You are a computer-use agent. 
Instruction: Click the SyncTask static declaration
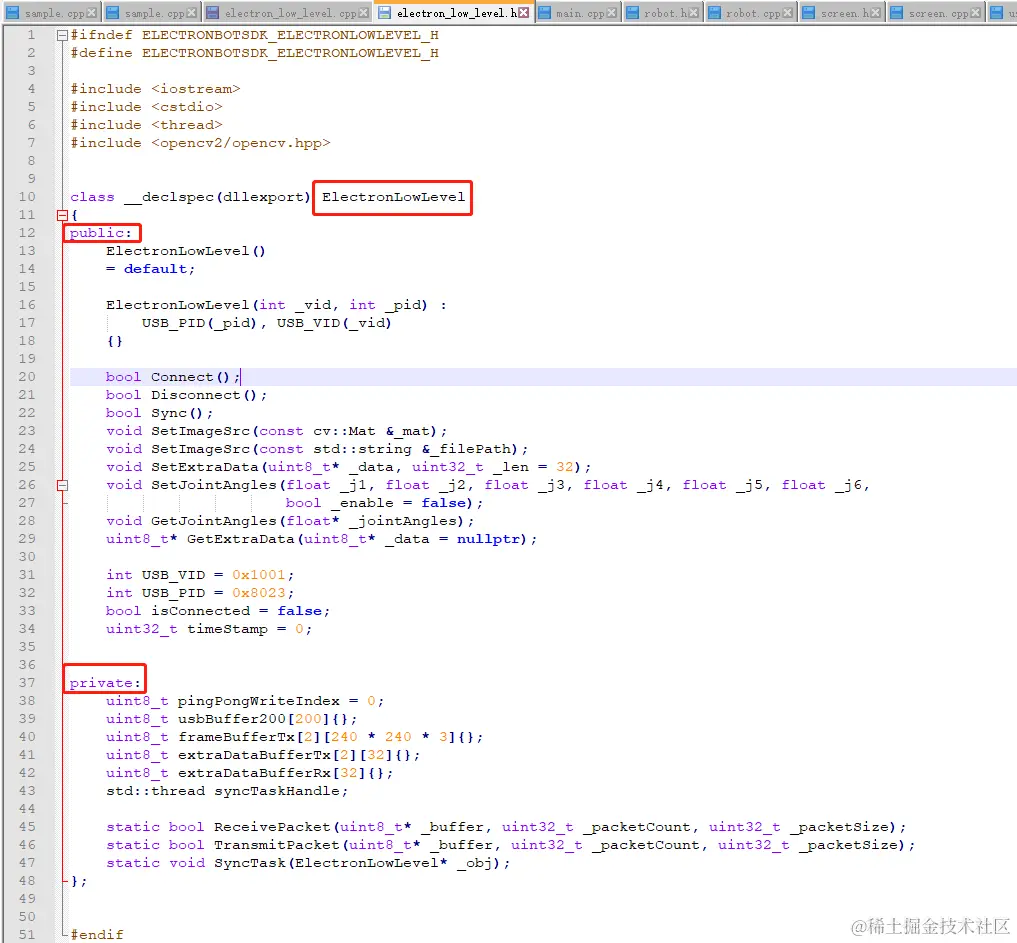tap(308, 863)
